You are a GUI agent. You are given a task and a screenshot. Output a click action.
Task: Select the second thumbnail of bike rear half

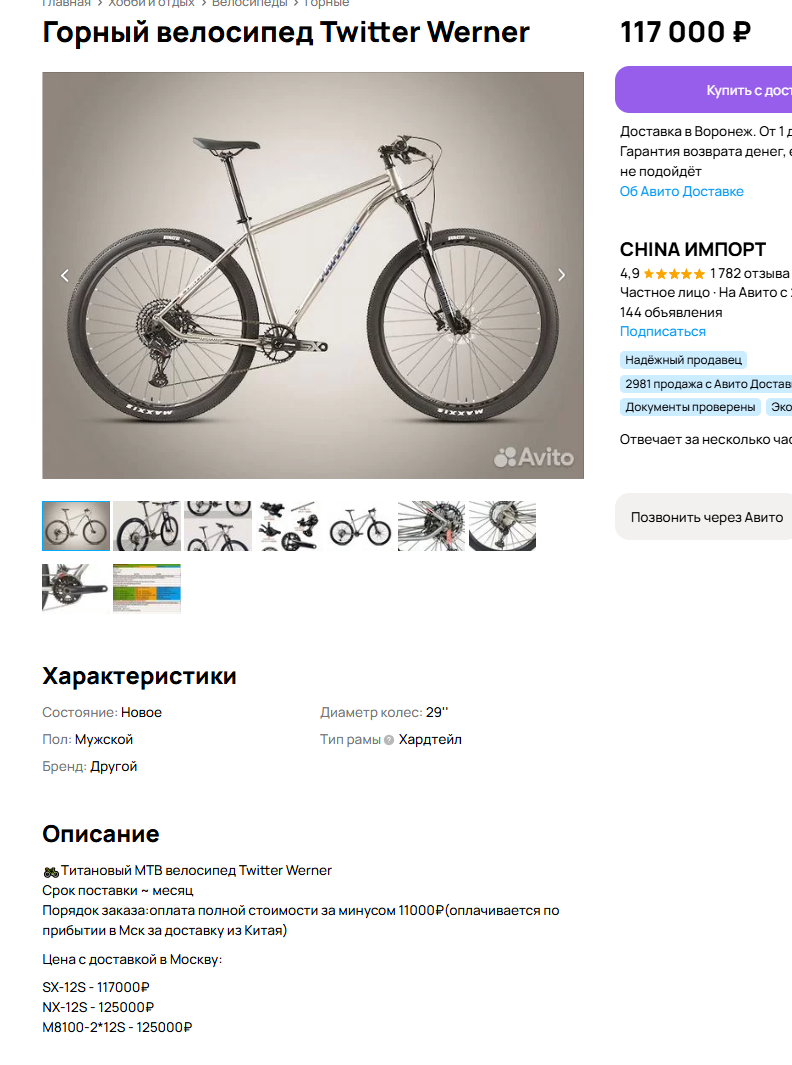click(147, 526)
